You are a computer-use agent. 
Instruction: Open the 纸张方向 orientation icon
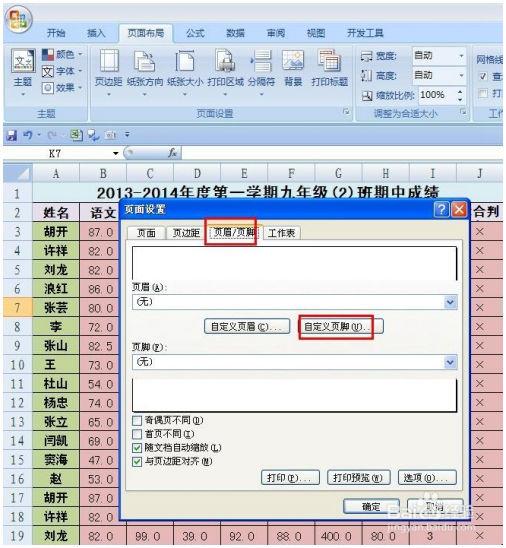[145, 69]
